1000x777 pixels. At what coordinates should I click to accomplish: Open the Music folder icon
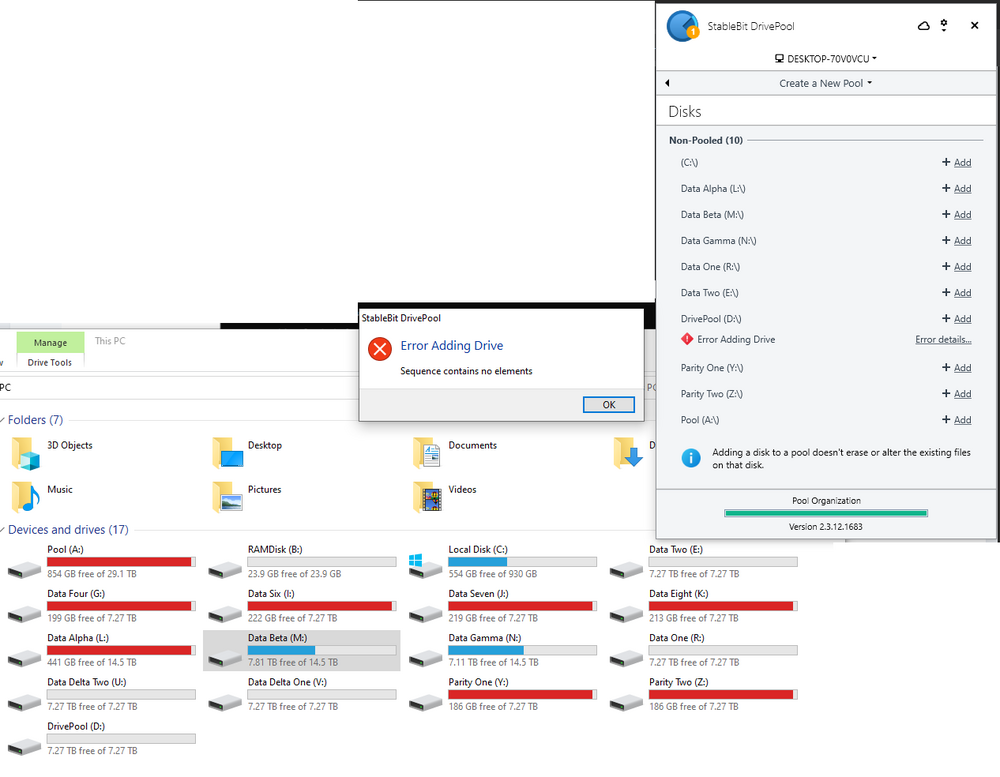[26, 497]
